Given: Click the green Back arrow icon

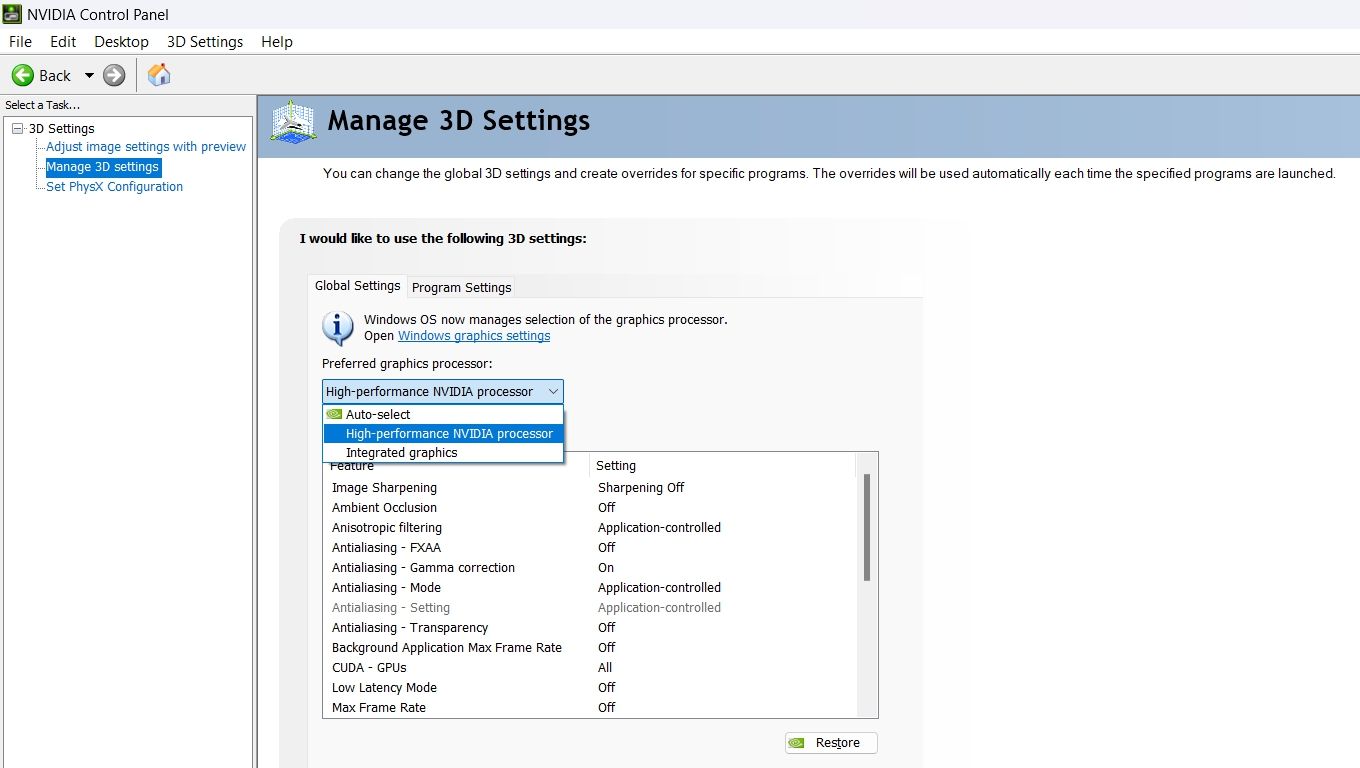Looking at the screenshot, I should point(22,75).
